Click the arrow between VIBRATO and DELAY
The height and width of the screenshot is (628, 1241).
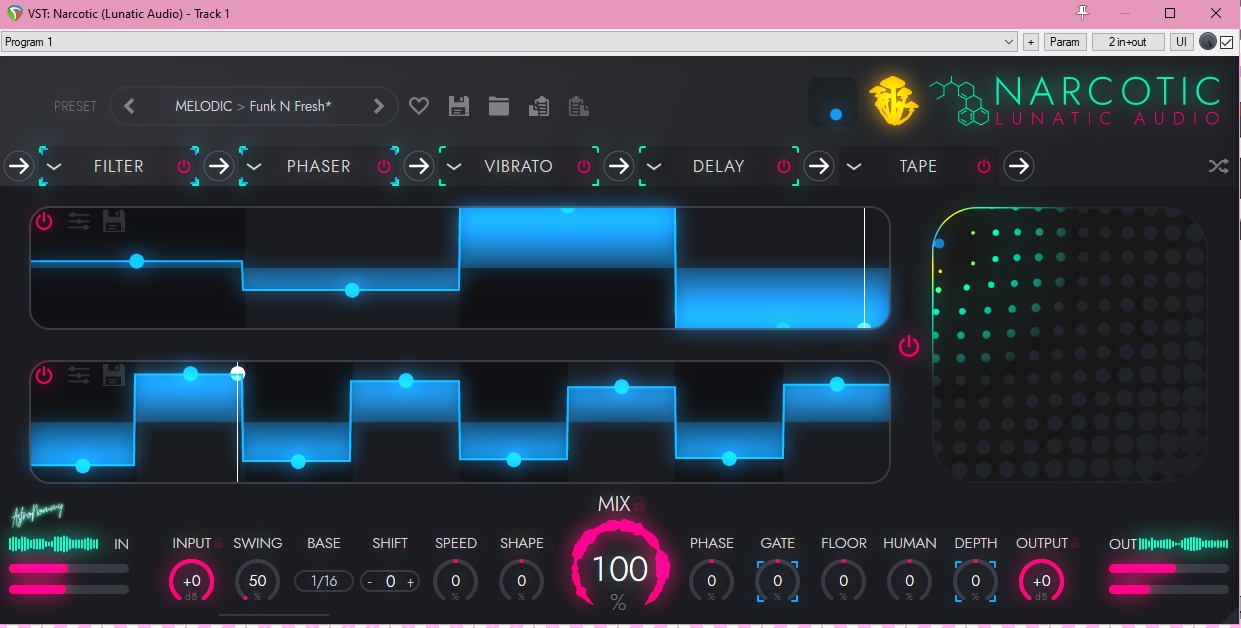click(619, 166)
